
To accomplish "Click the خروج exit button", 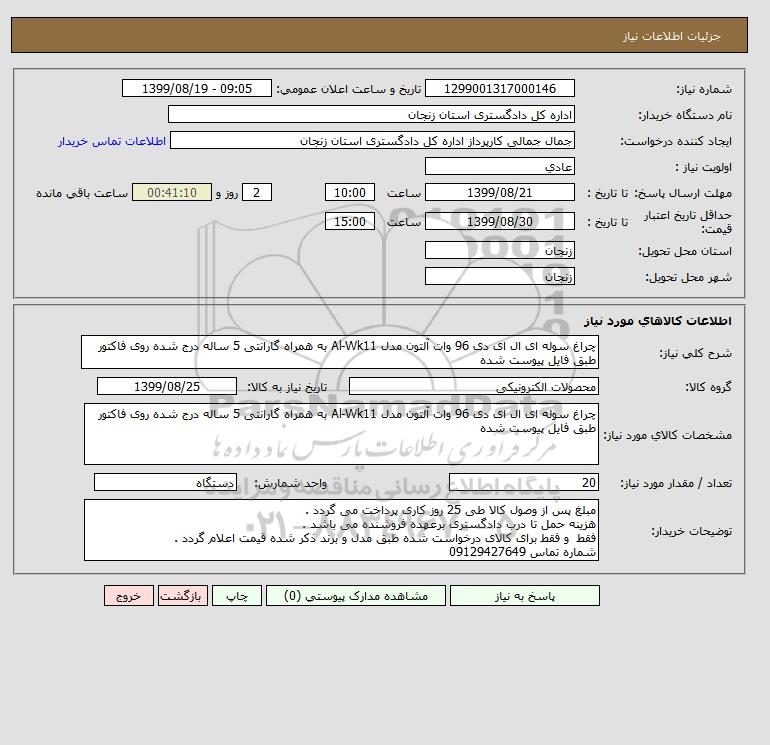I will click(x=129, y=596).
